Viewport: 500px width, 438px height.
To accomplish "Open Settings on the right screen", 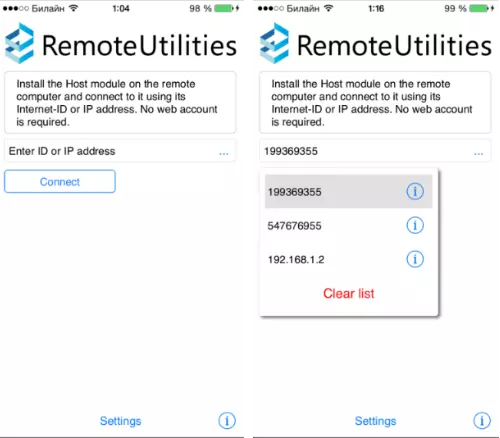I will click(375, 421).
